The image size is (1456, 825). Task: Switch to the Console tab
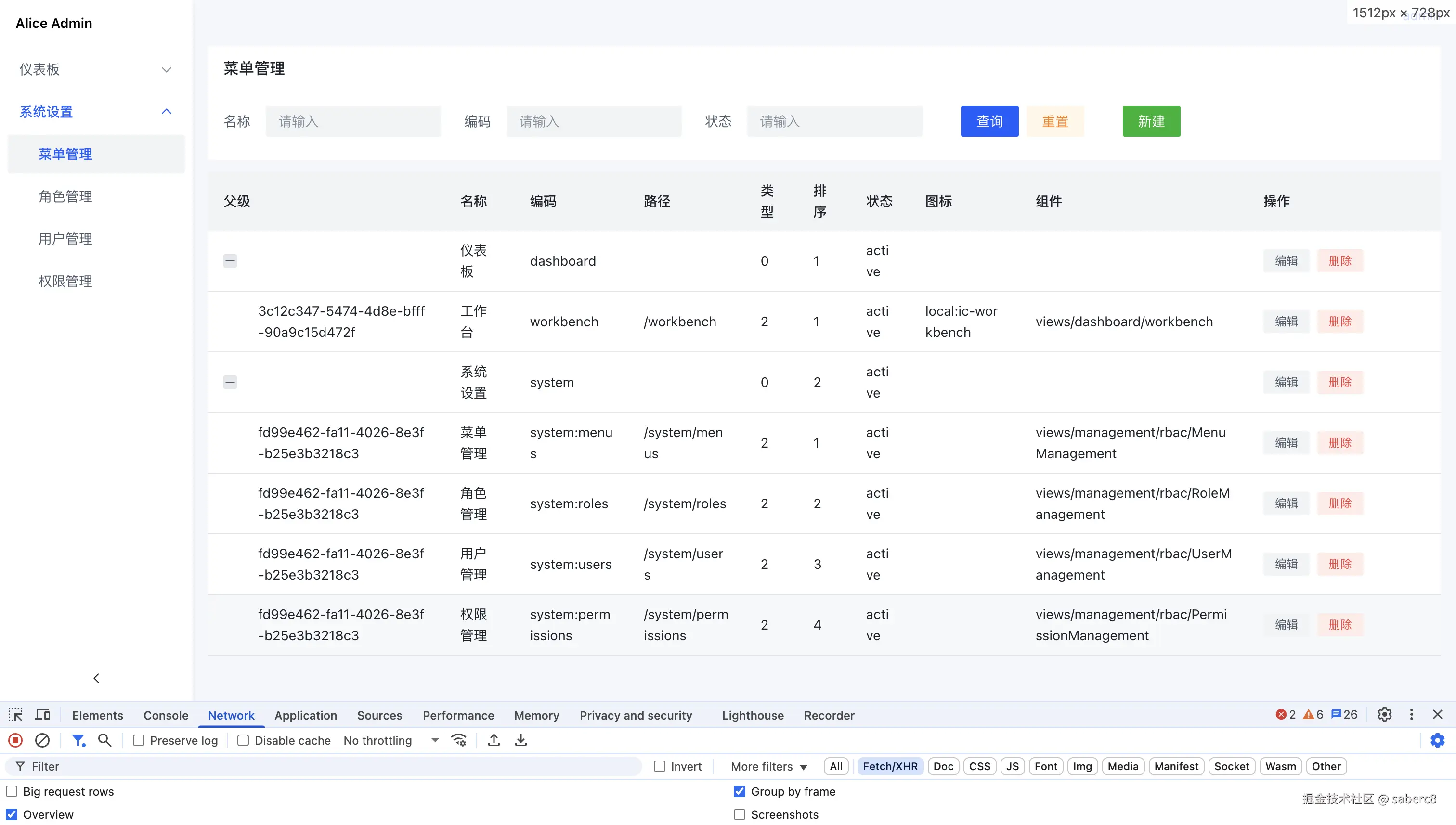click(166, 715)
